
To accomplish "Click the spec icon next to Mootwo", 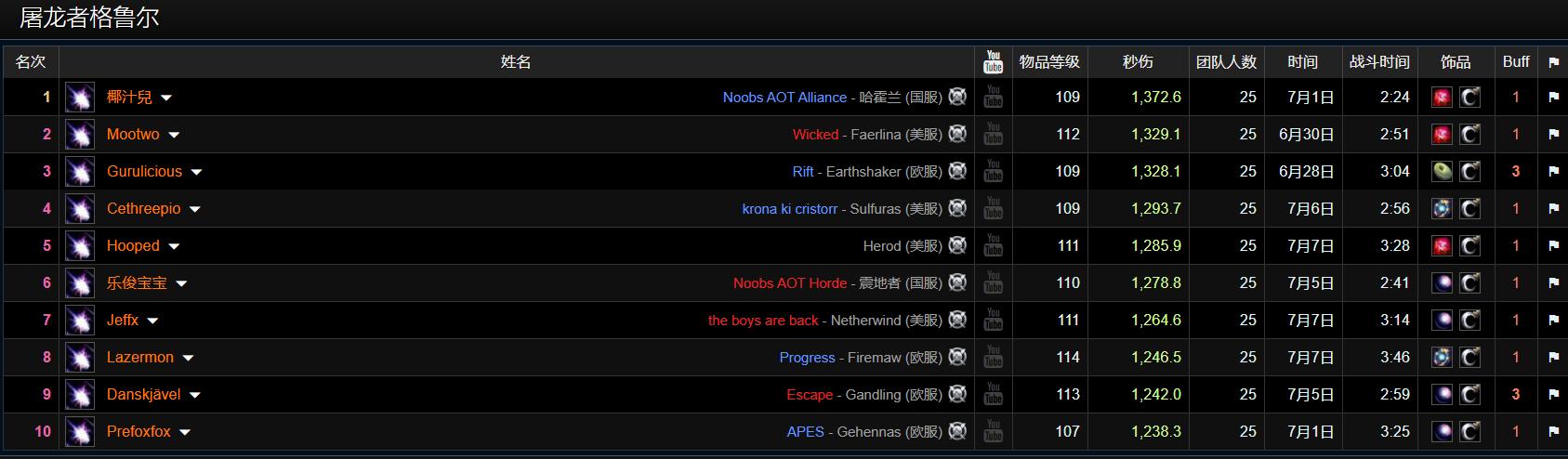I will click(80, 135).
